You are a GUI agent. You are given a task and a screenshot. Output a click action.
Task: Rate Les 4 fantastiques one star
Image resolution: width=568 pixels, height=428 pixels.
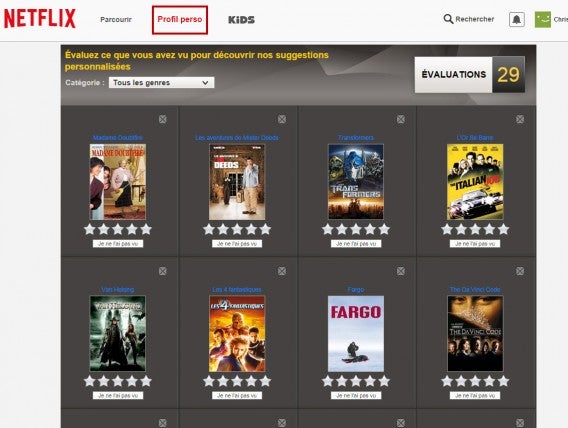point(209,381)
